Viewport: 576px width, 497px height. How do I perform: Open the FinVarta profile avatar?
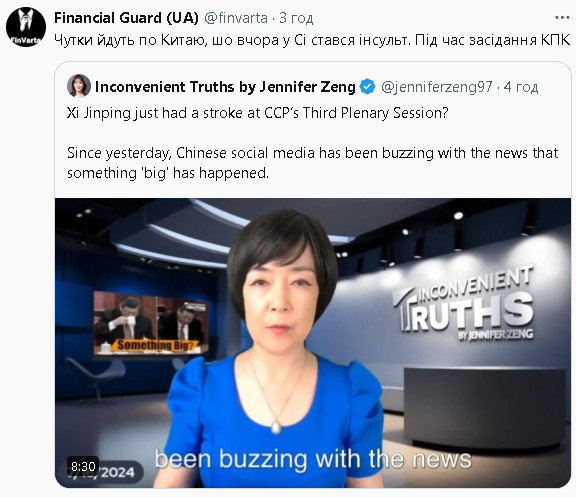click(x=26, y=27)
